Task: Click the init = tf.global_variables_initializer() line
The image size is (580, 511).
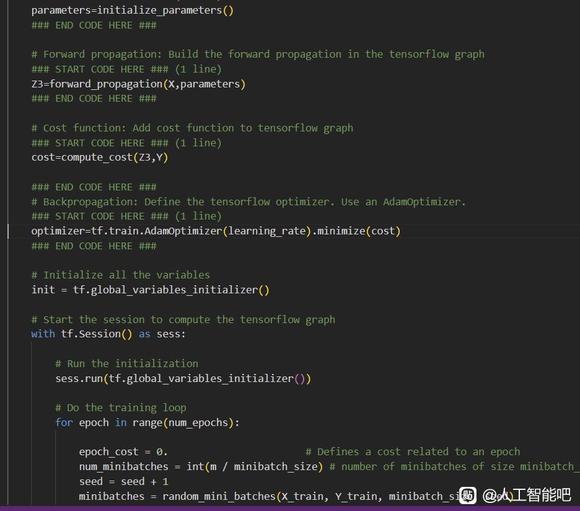Action: [x=151, y=290]
